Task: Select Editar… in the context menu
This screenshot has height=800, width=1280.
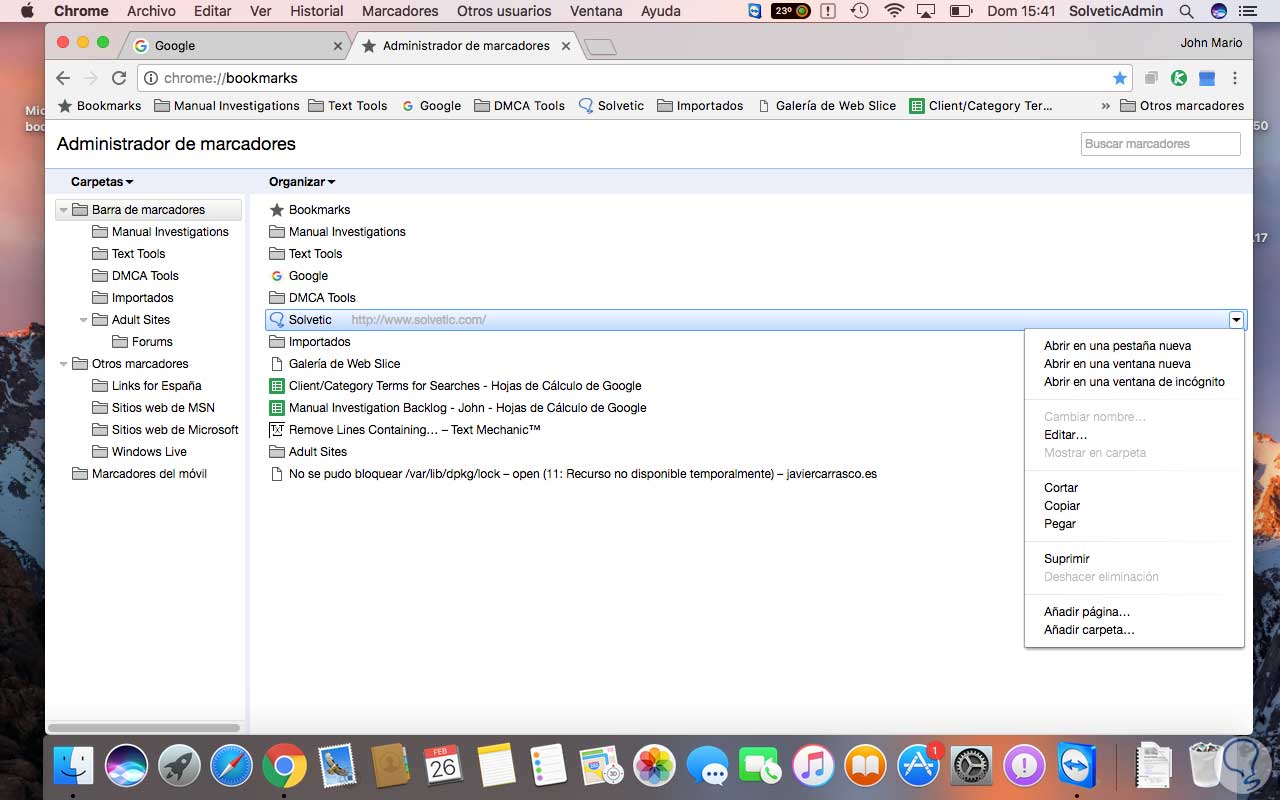Action: [1065, 435]
